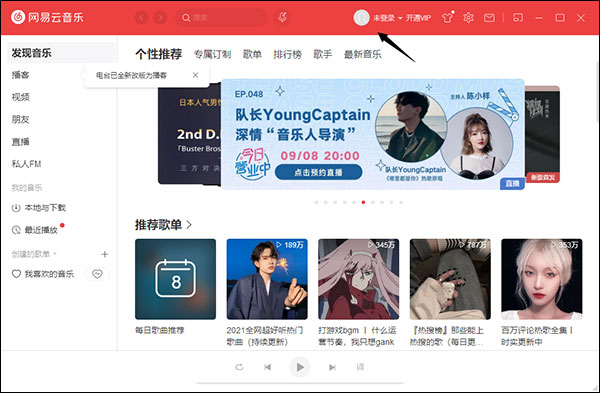Toggle the loop playback mode icon
This screenshot has width=600, height=393.
240,367
